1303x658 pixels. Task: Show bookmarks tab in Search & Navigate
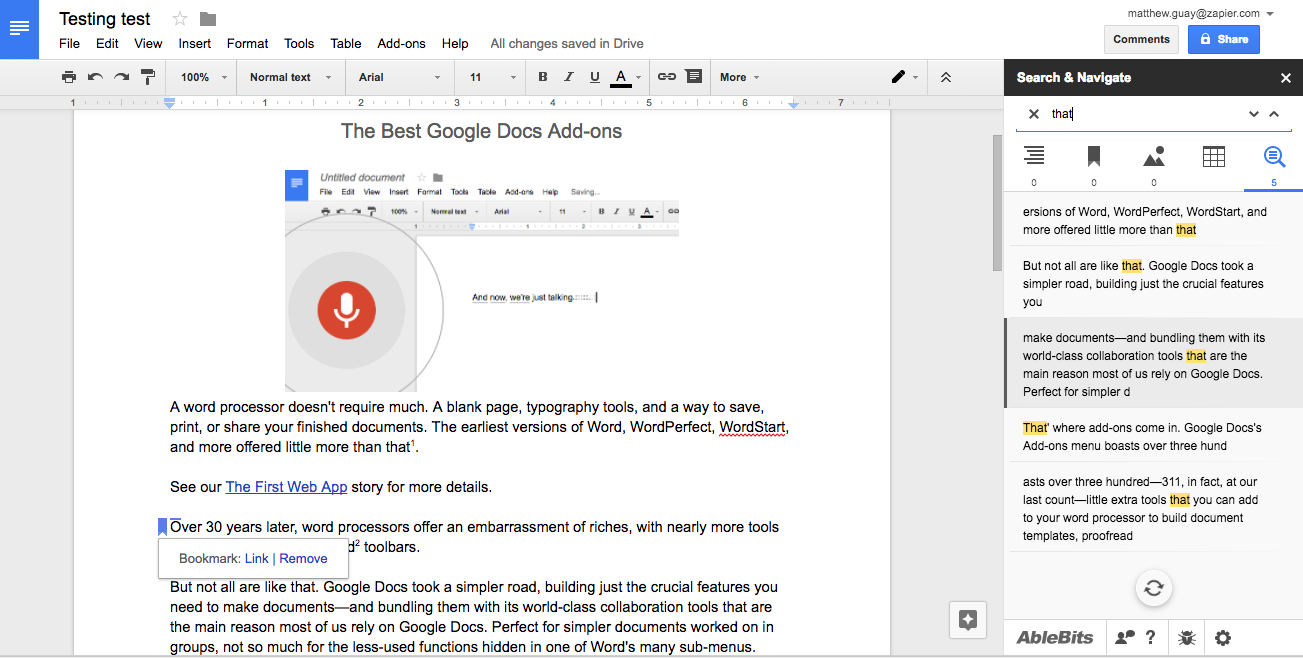[x=1094, y=157]
